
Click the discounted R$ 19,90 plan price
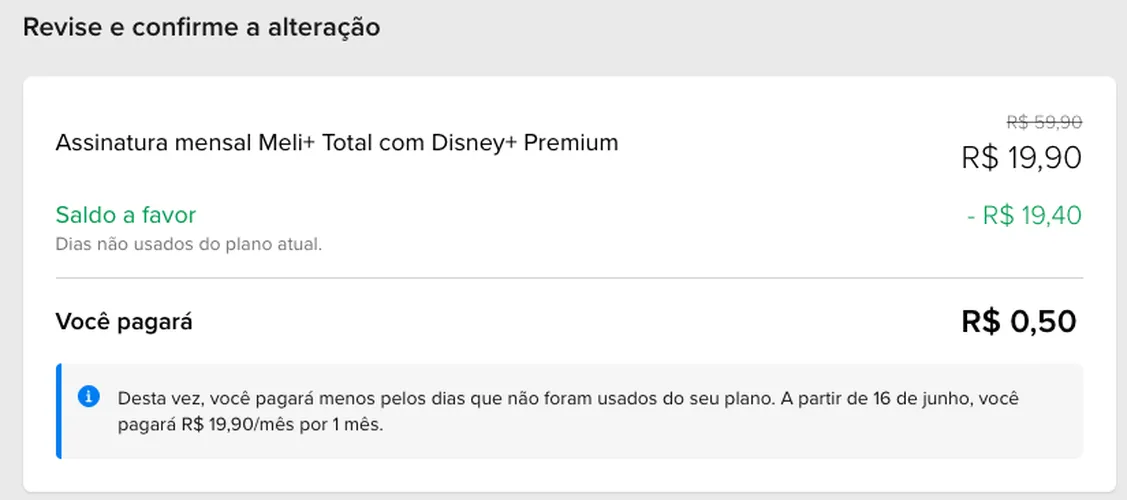pyautogui.click(x=1021, y=158)
